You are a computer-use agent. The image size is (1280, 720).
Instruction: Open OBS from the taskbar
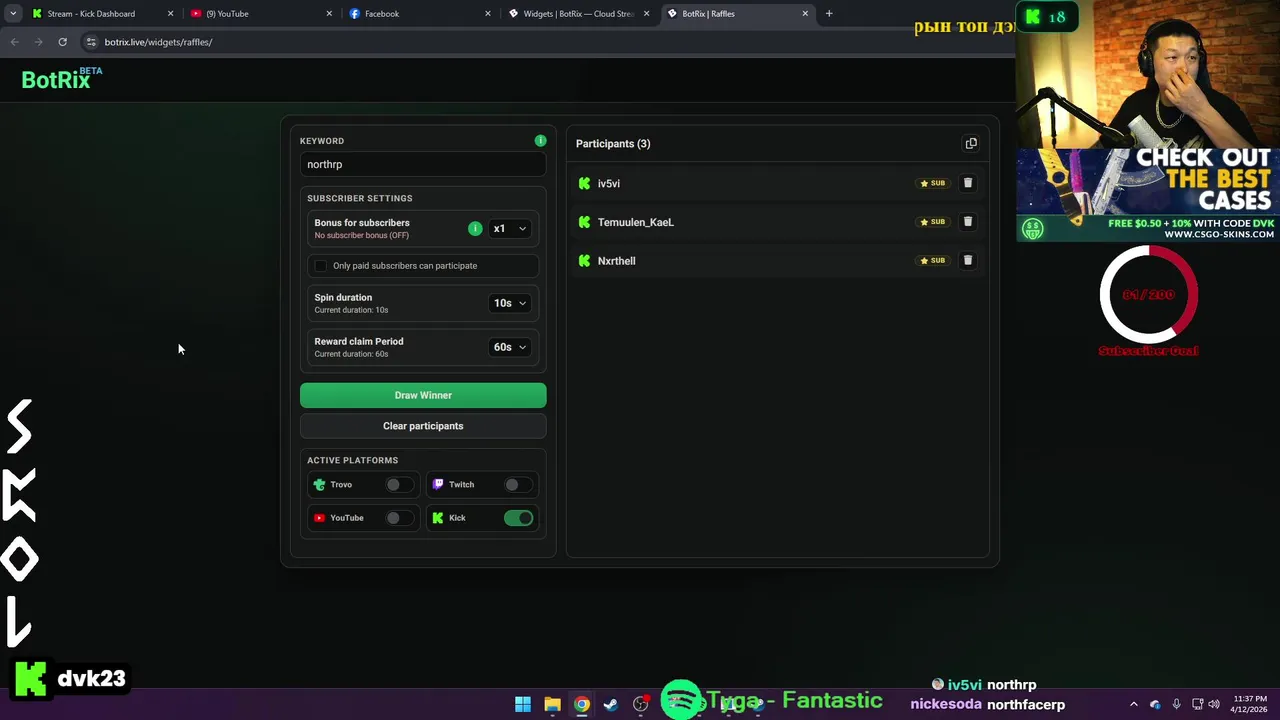[x=641, y=704]
